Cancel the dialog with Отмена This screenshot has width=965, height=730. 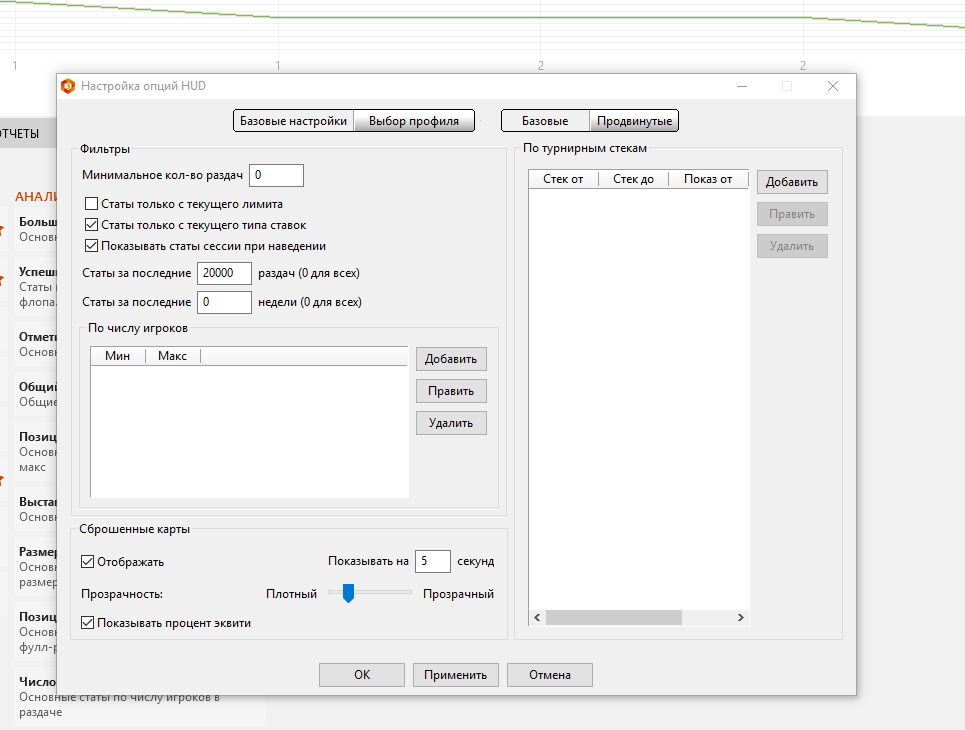tap(549, 674)
